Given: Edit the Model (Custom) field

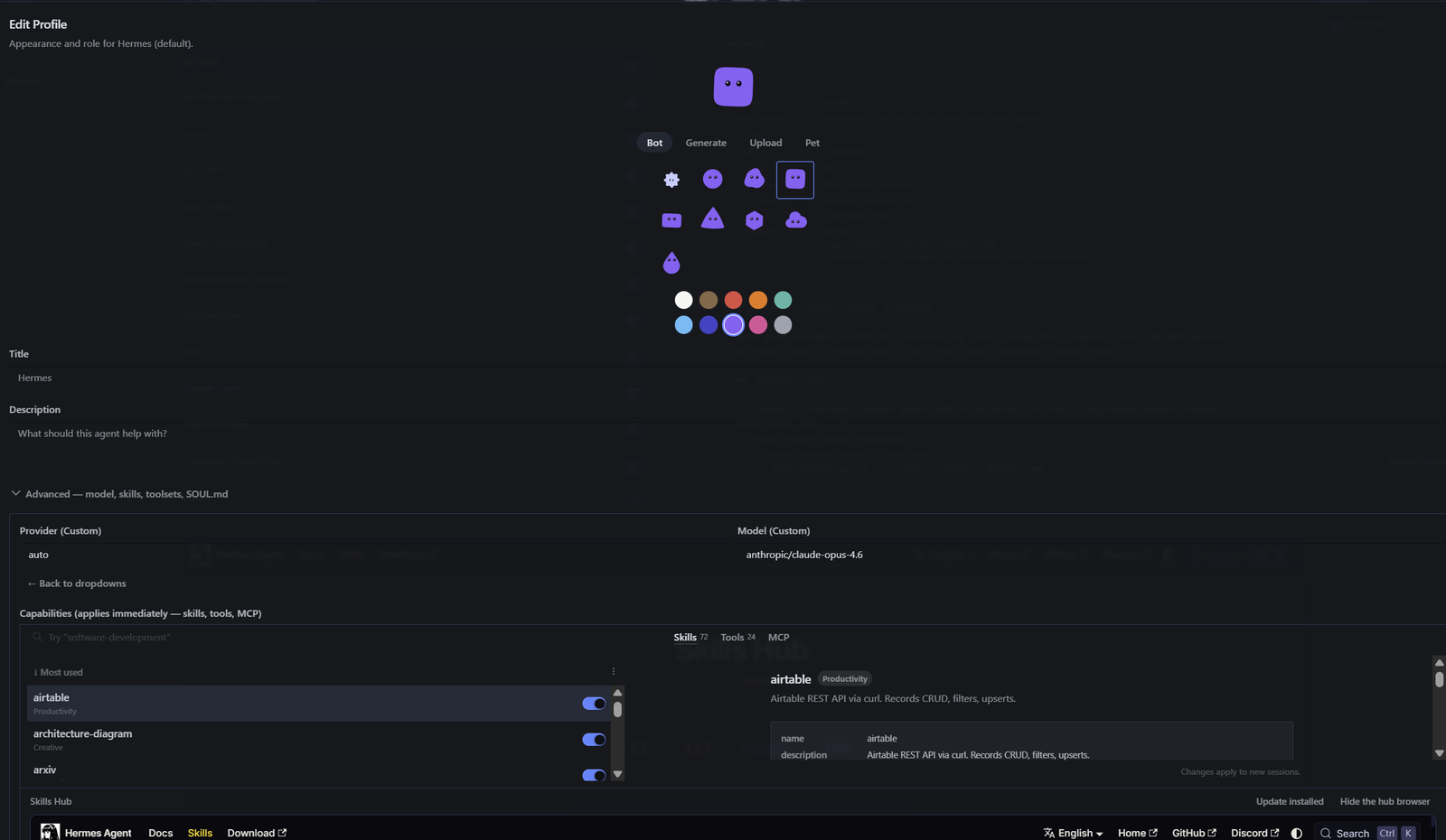Looking at the screenshot, I should (1092, 555).
